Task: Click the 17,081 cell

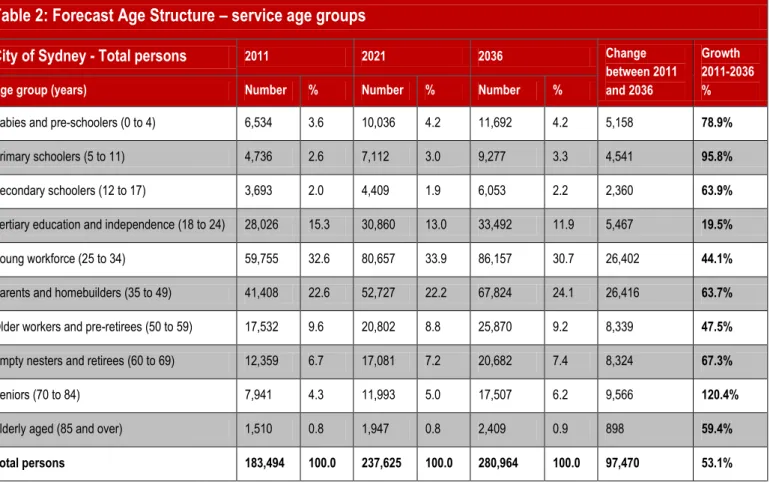Action: (x=378, y=361)
